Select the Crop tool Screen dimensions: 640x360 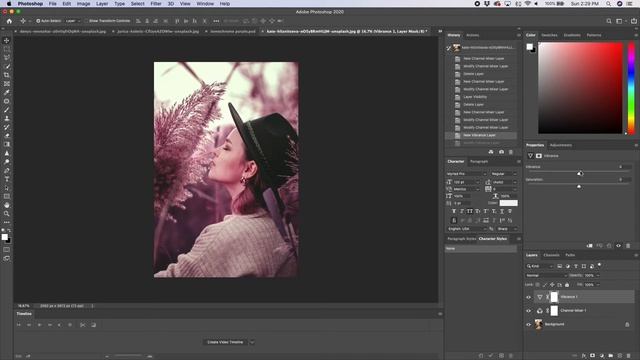pyautogui.click(x=7, y=75)
